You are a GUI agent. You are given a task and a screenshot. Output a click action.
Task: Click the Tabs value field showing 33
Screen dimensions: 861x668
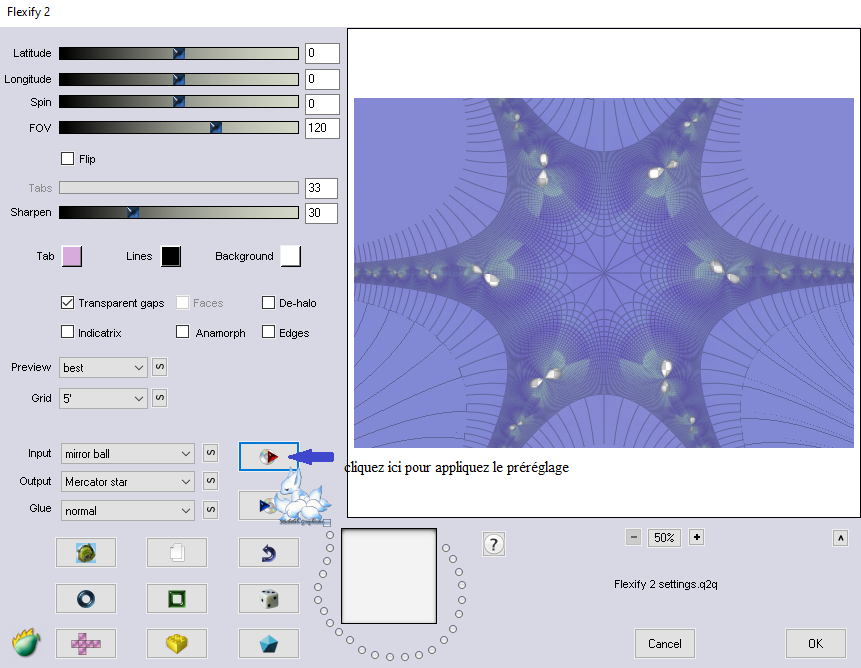[x=321, y=188]
